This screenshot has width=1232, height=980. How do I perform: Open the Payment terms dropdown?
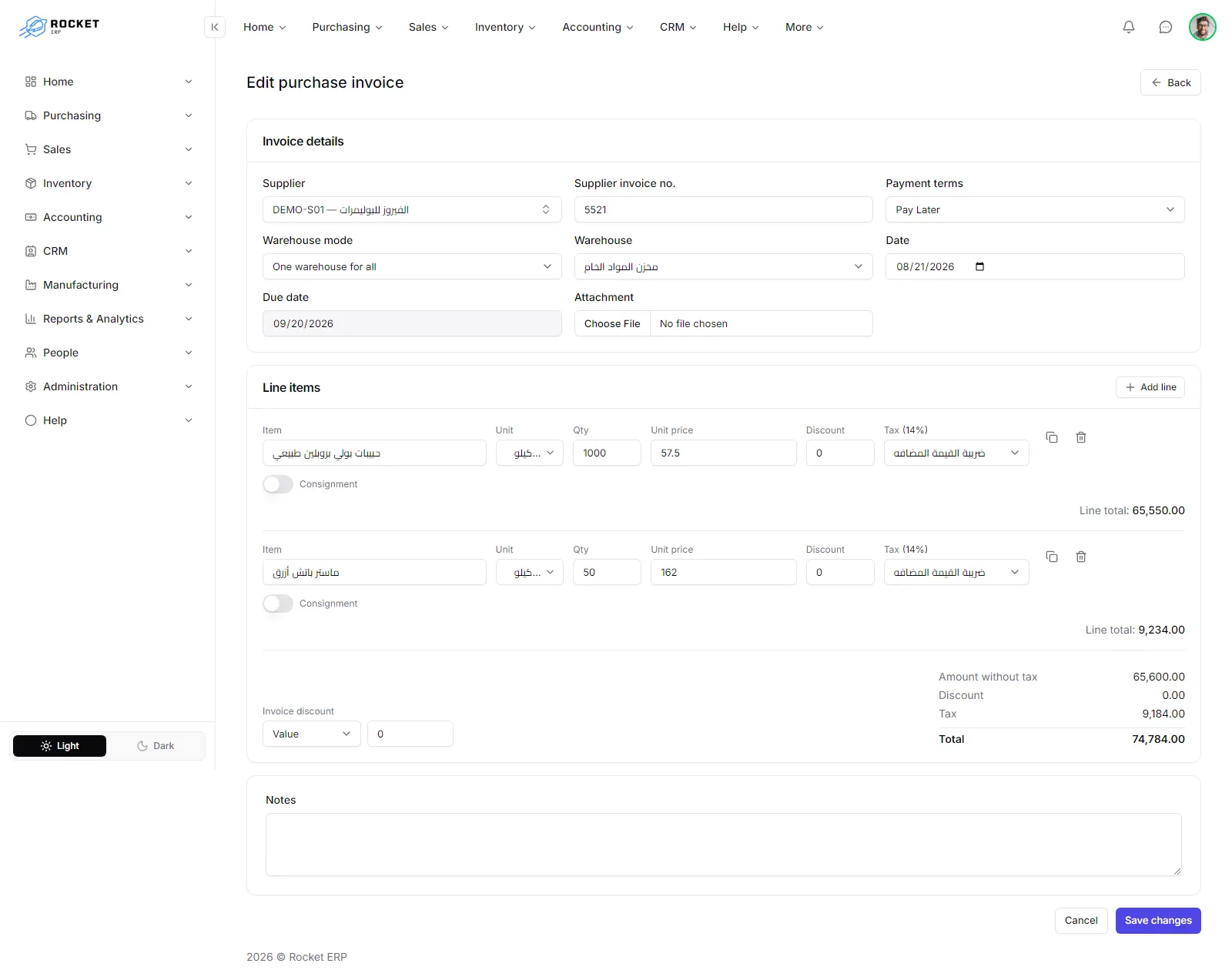(1035, 209)
